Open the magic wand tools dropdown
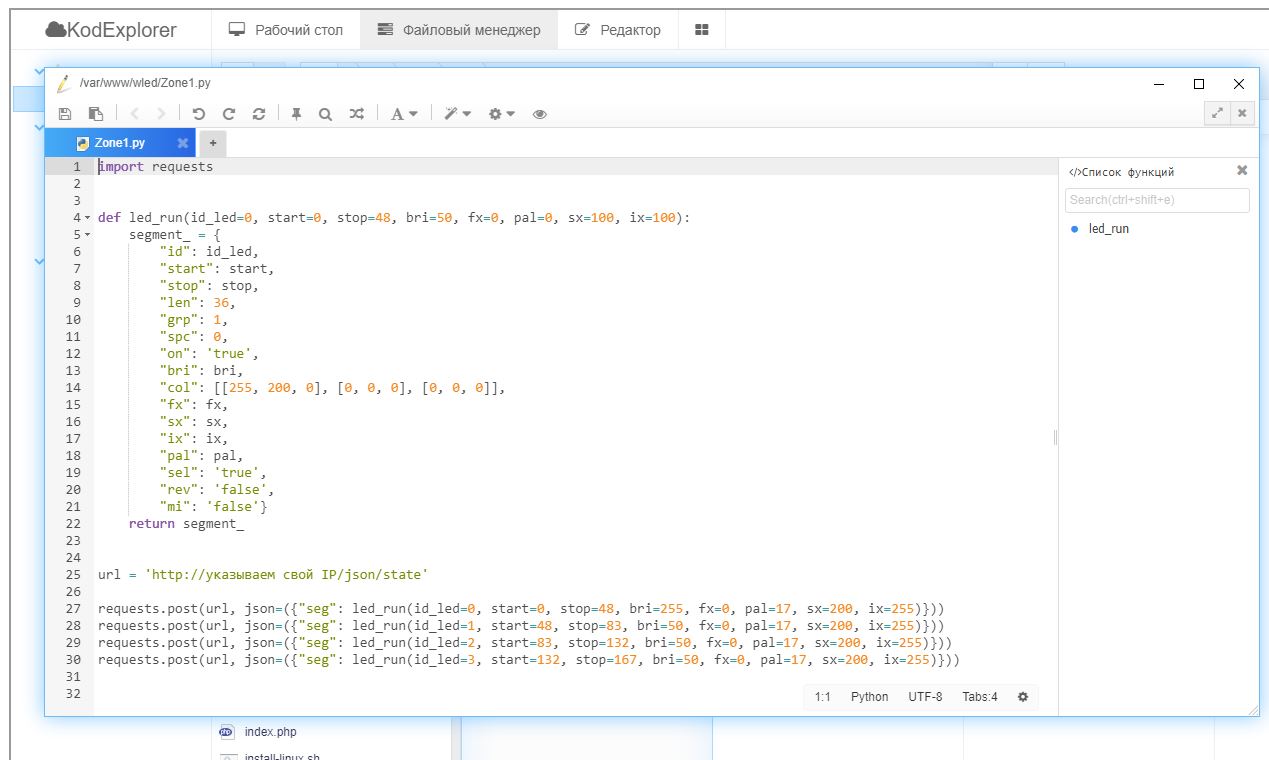Screen dimensions: 1269x760 457,114
